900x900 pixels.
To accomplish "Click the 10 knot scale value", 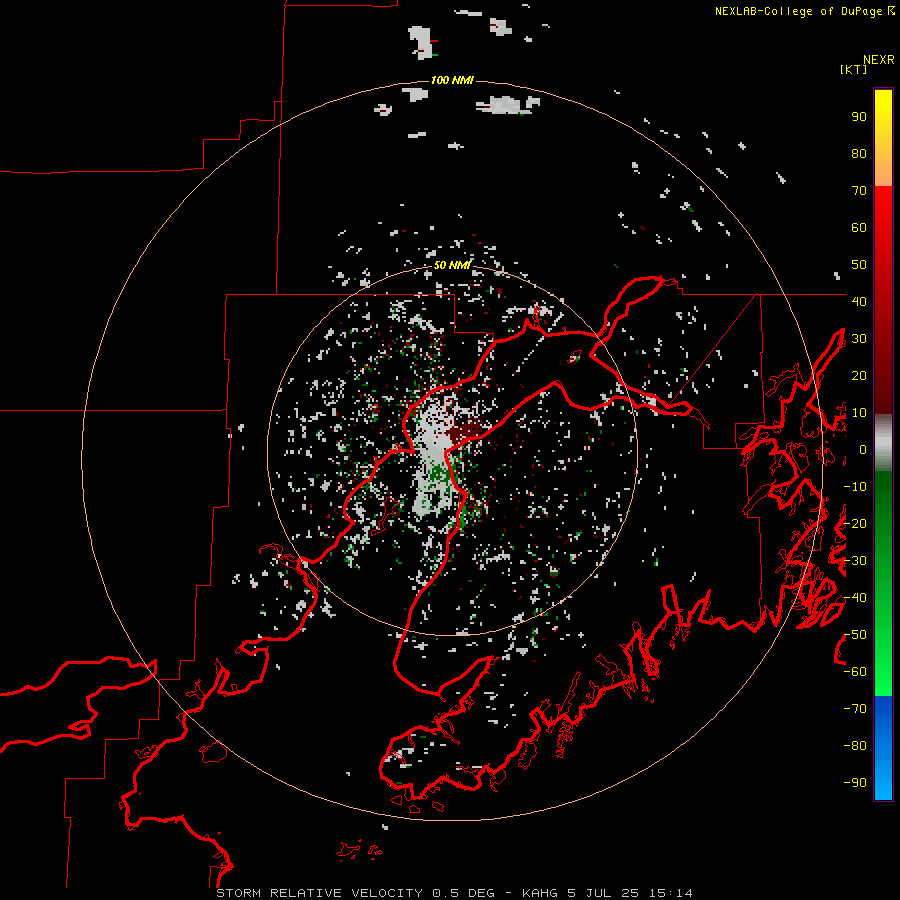I will pyautogui.click(x=859, y=413).
